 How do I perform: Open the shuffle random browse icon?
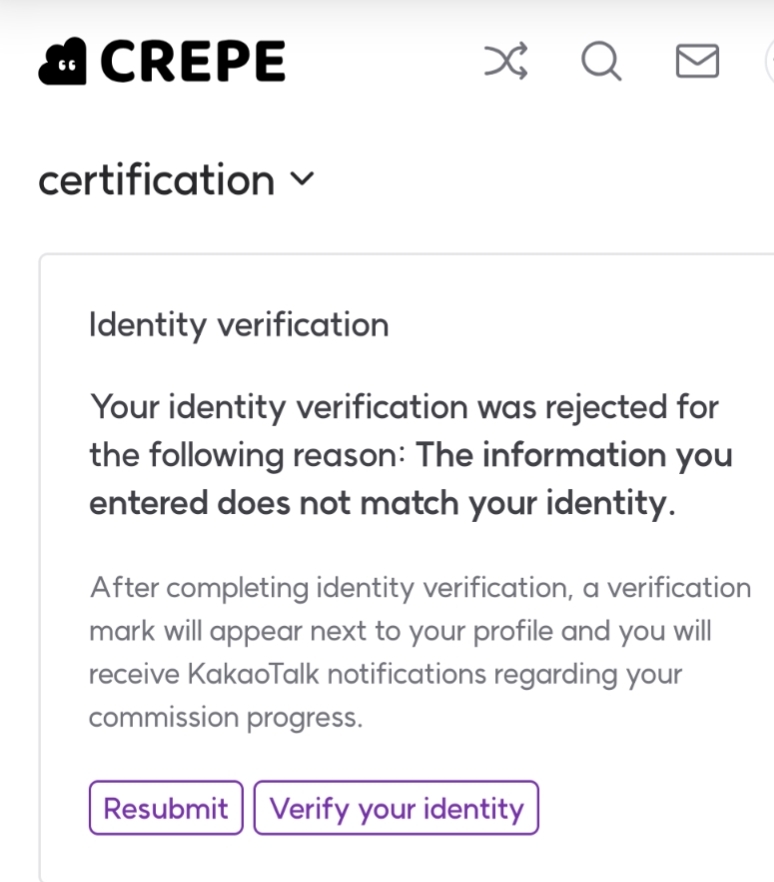(506, 63)
